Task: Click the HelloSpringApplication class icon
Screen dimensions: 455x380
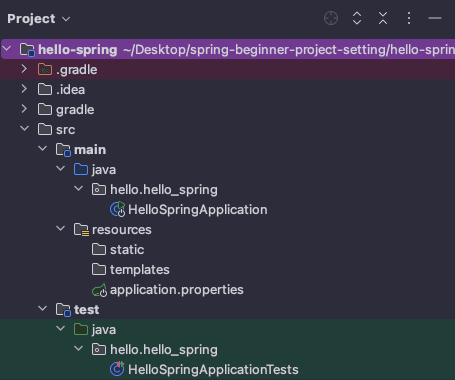Action: [117, 209]
